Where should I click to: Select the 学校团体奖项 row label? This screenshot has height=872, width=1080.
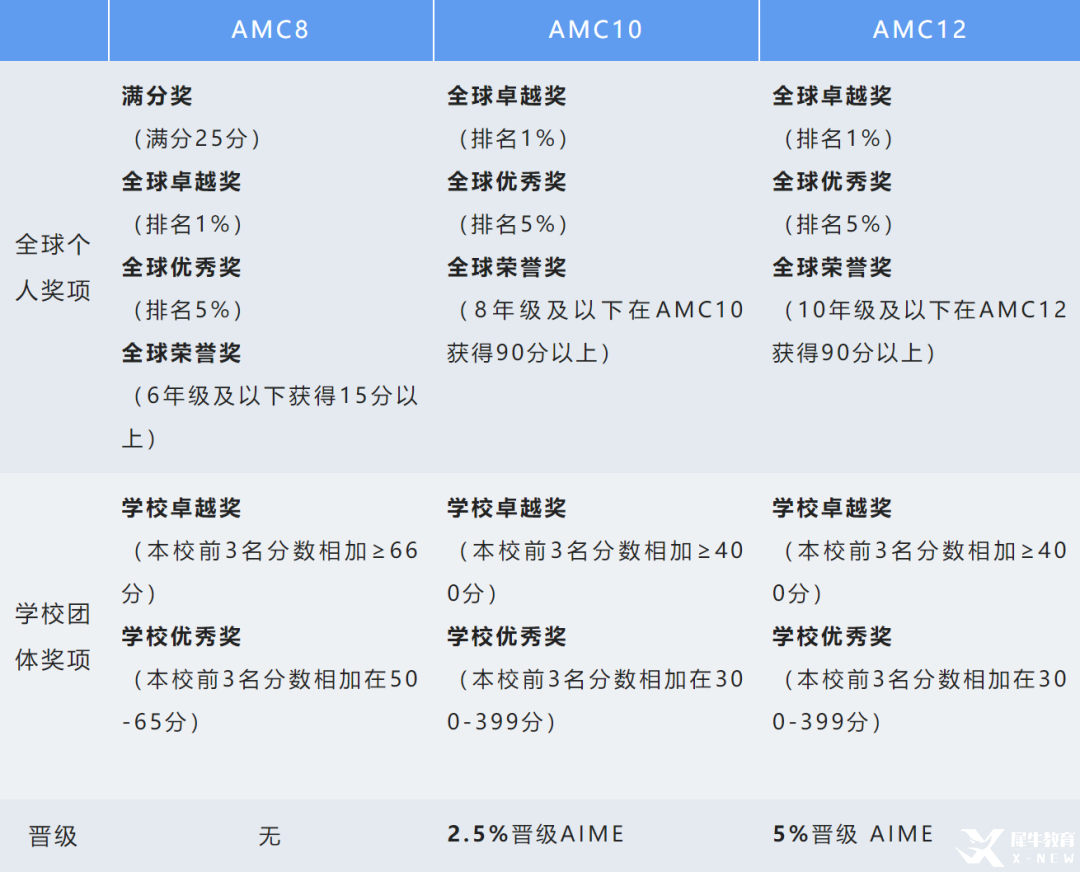(53, 636)
